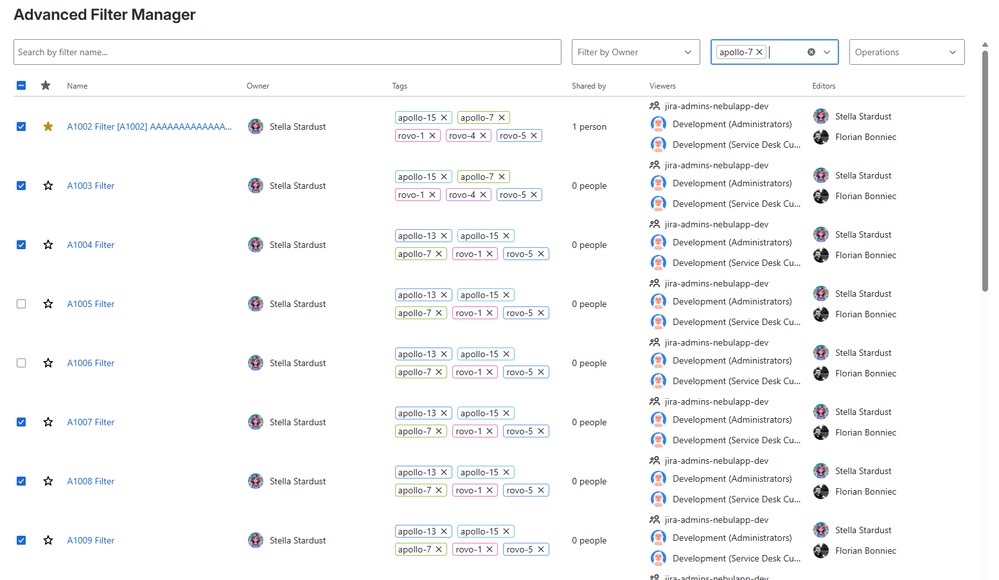
Task: Sort by the Name column header
Action: coord(77,86)
